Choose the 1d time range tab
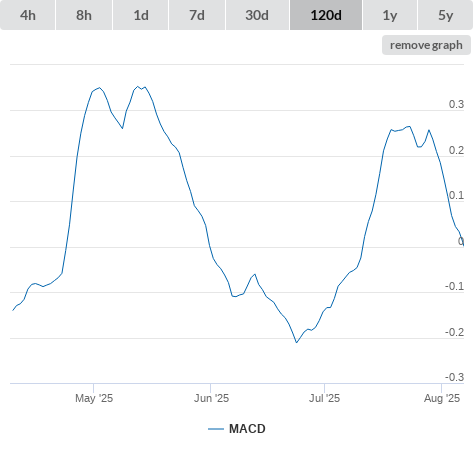The image size is (474, 455). [x=141, y=15]
